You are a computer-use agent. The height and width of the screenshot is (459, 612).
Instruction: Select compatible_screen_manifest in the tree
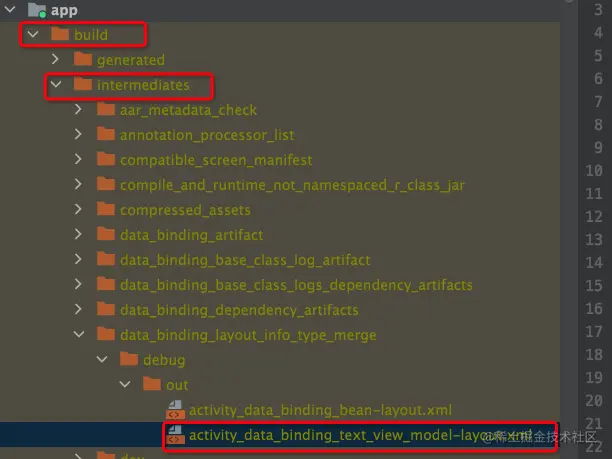click(216, 160)
